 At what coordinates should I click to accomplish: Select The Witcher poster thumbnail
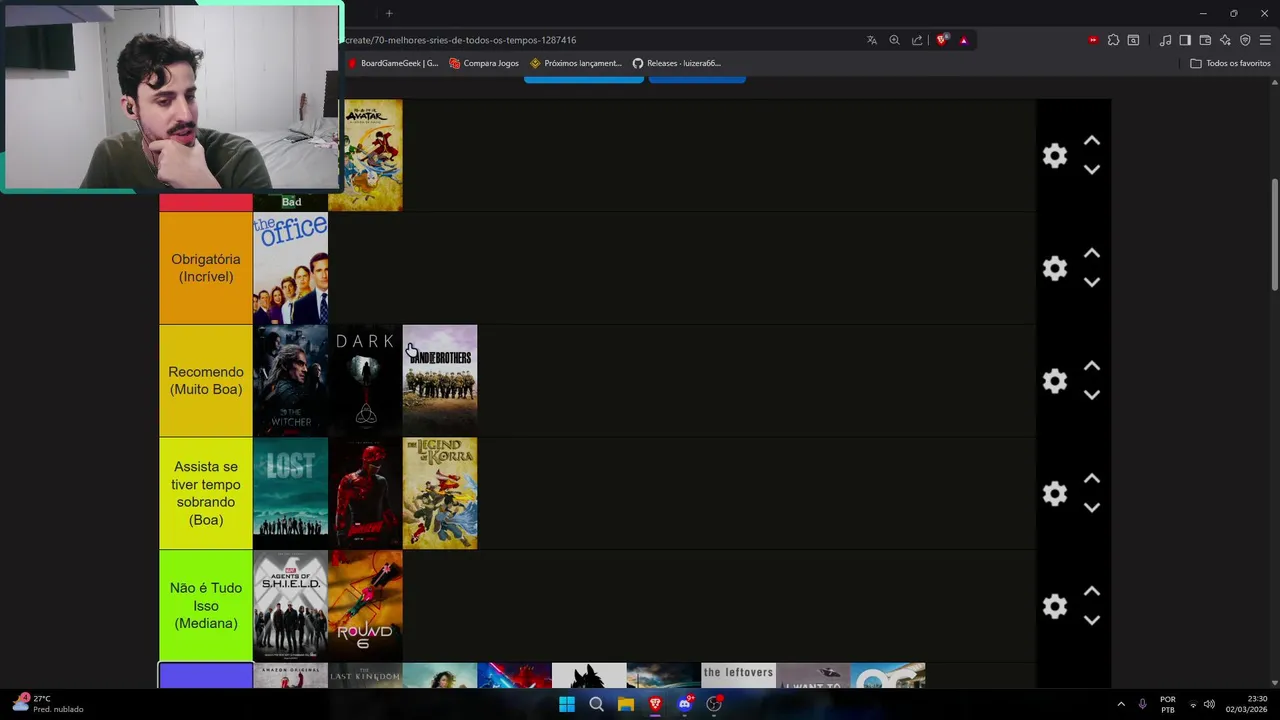(x=290, y=381)
